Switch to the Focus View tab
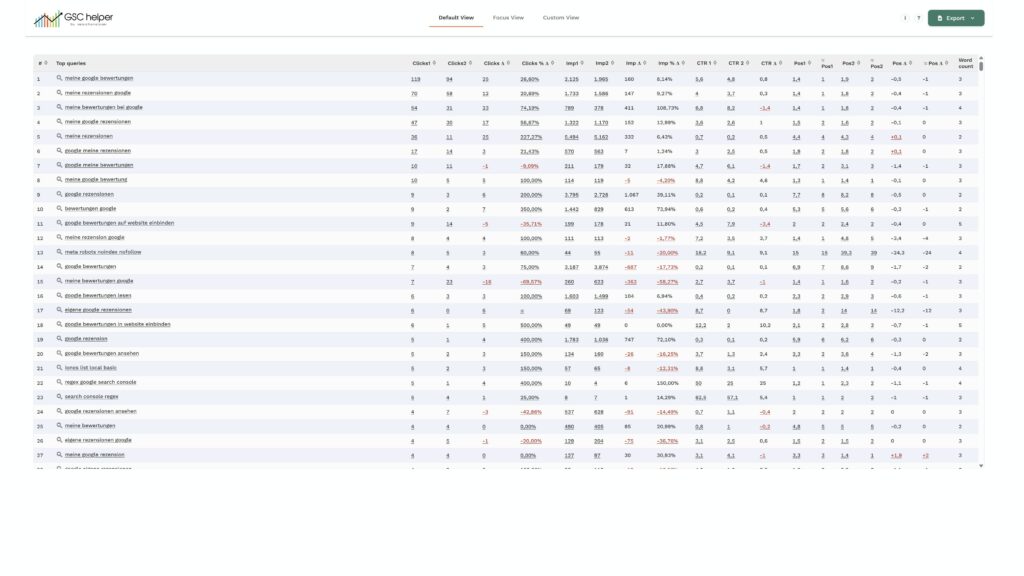 pyautogui.click(x=508, y=18)
